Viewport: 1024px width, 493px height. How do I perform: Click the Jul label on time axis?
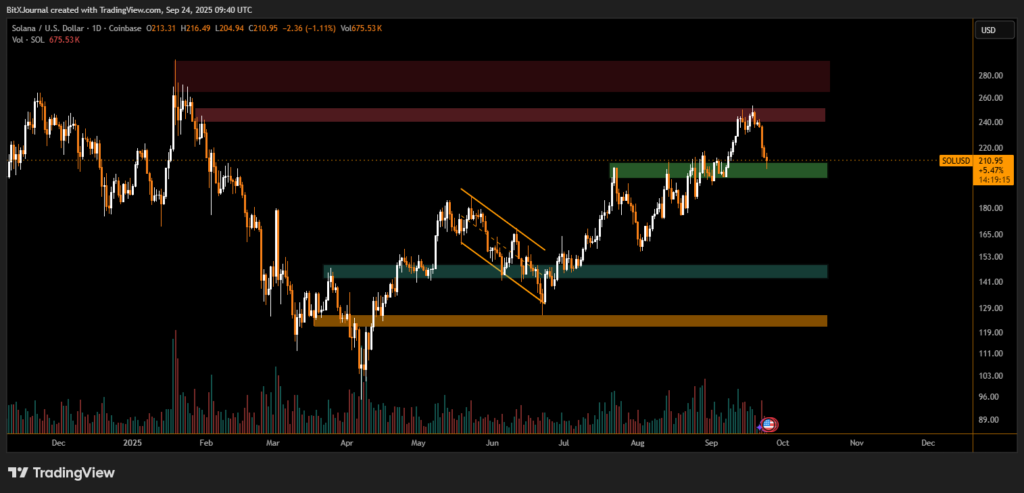(x=564, y=441)
